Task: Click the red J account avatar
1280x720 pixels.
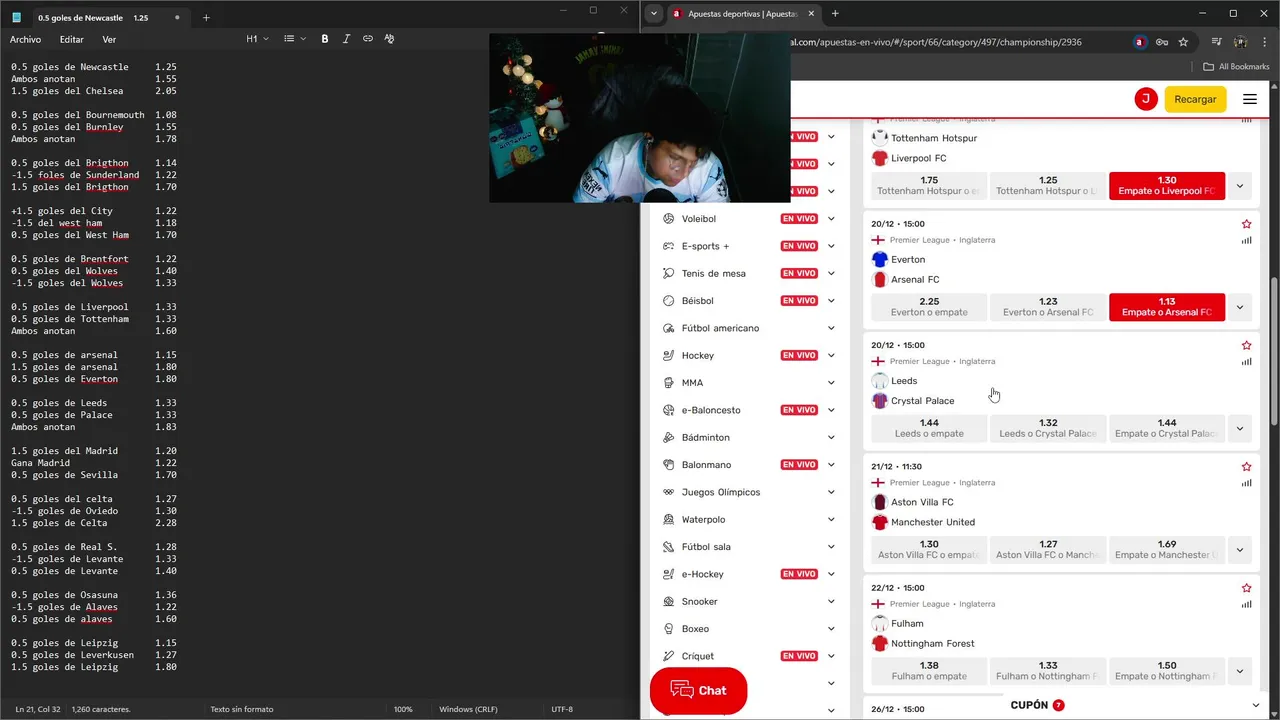Action: (1146, 99)
